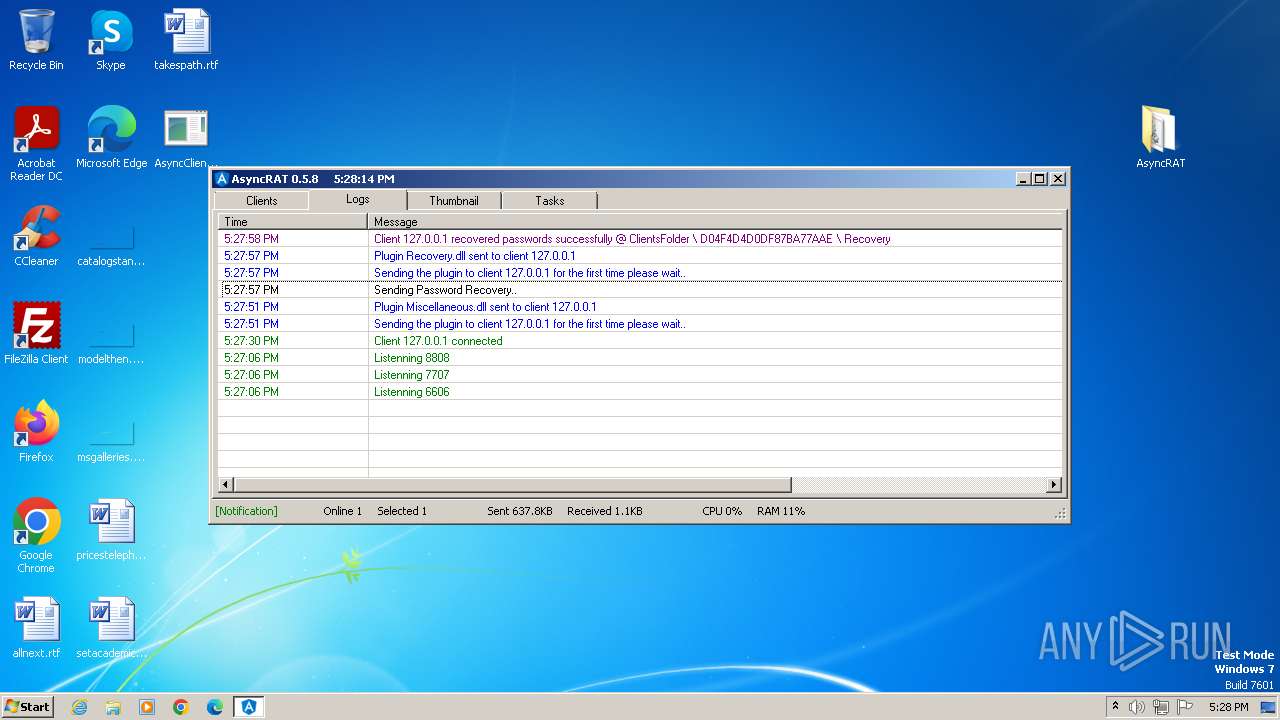1280x720 pixels.
Task: Click the AsyncRAT window resize grip
Action: coord(1061,513)
